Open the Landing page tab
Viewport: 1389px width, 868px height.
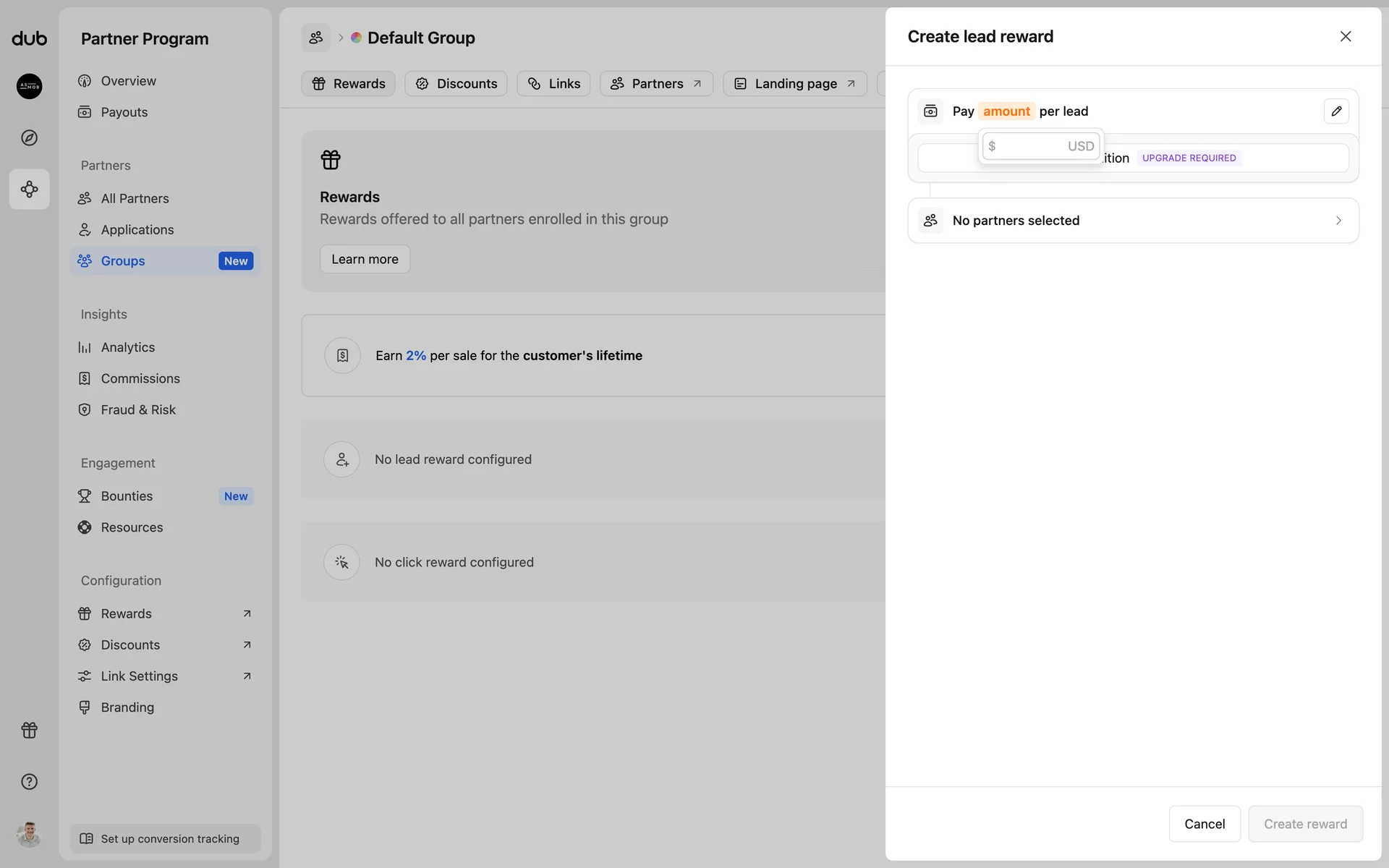[794, 84]
